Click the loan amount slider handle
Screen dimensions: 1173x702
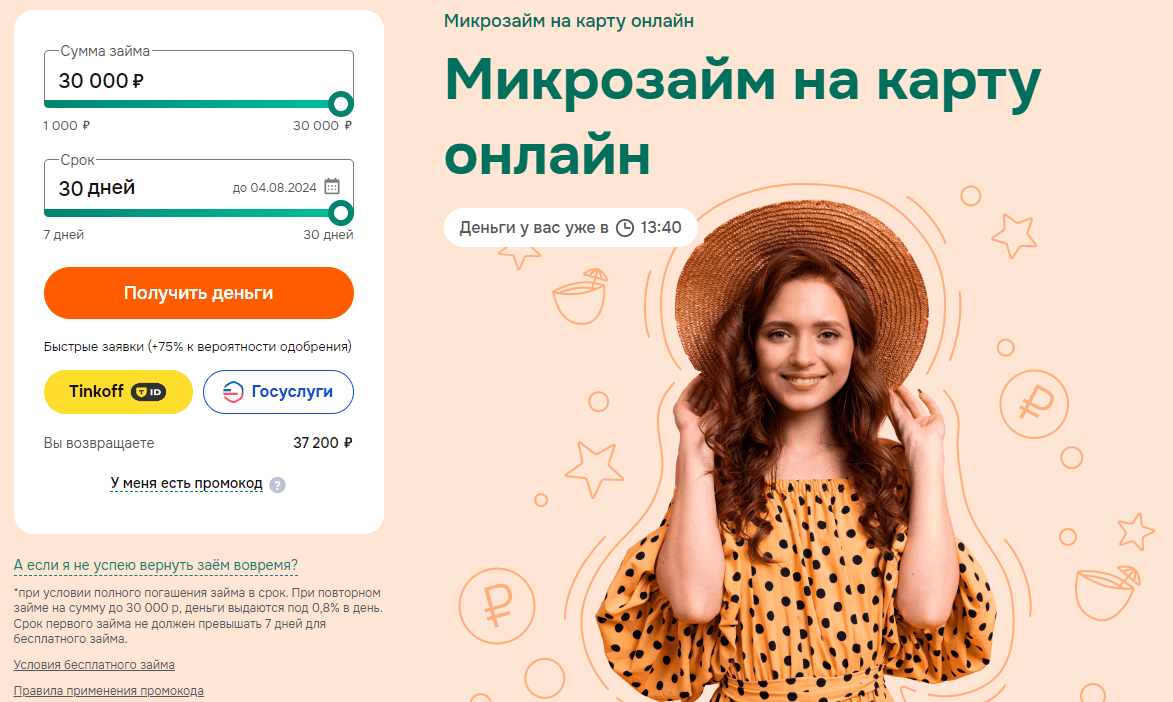click(x=340, y=104)
